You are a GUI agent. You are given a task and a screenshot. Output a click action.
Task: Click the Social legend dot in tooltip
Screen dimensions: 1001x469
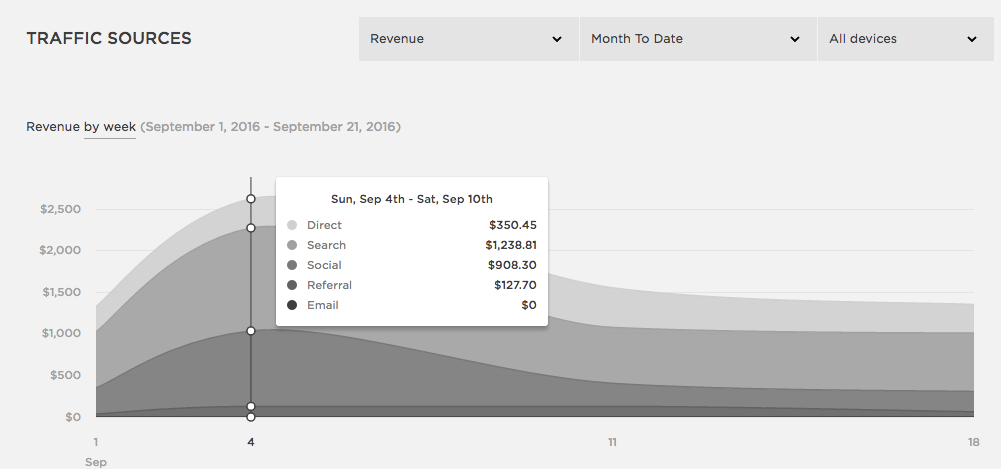point(292,265)
